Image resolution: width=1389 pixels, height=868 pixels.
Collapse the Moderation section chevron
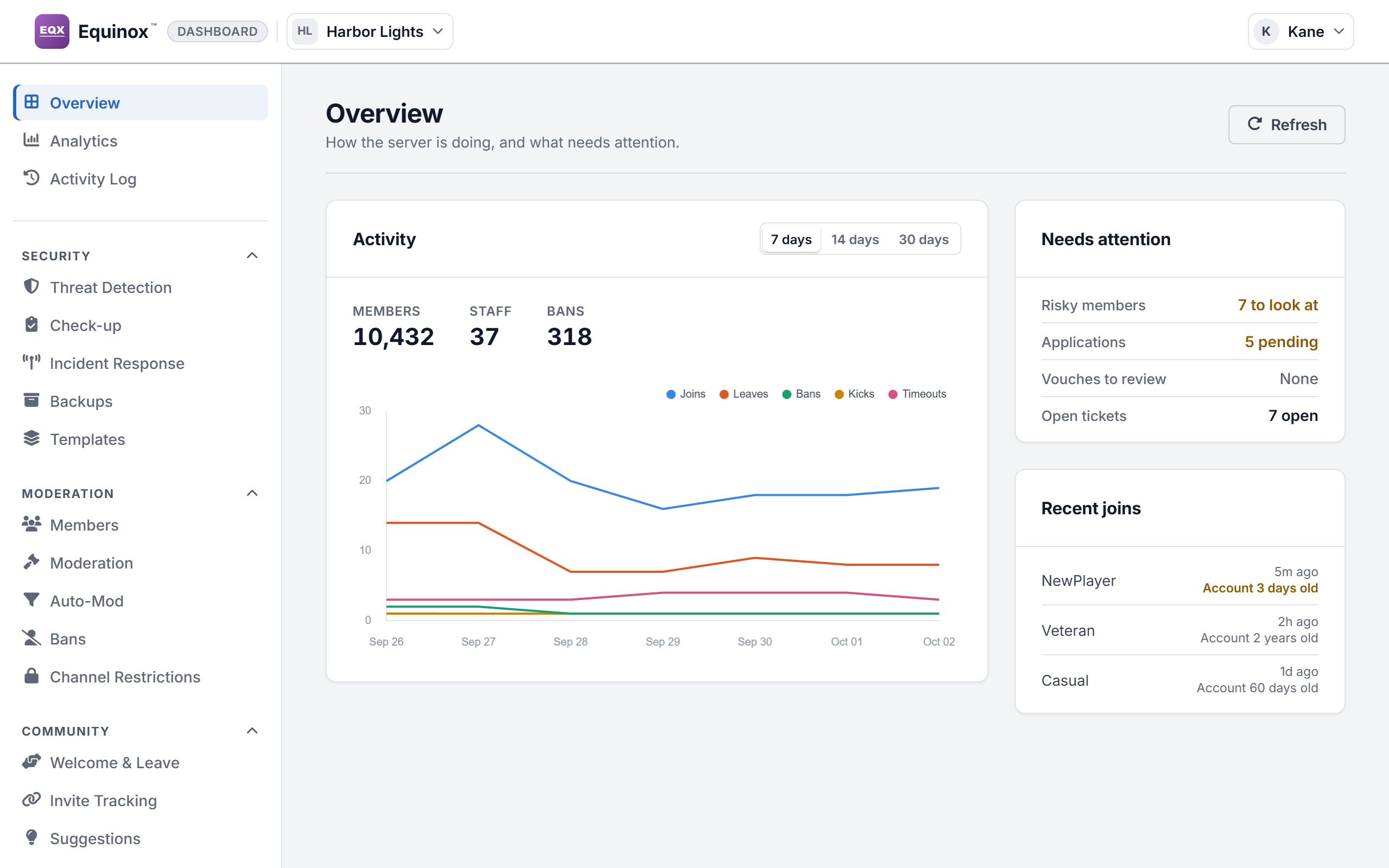[x=252, y=493]
